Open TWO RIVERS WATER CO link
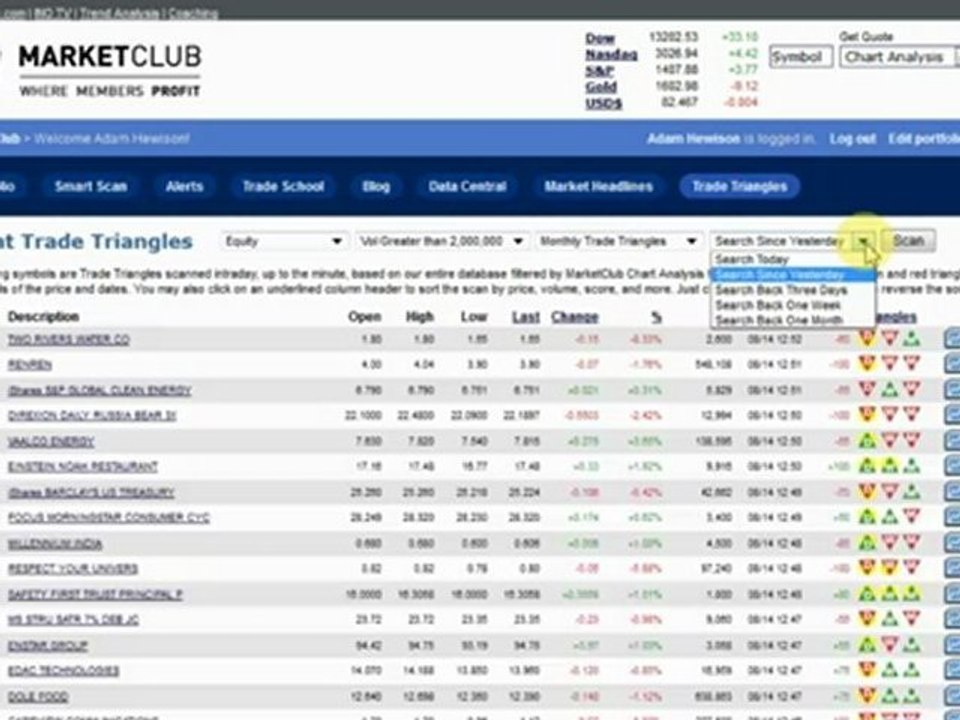Image resolution: width=960 pixels, height=720 pixels. tap(69, 339)
